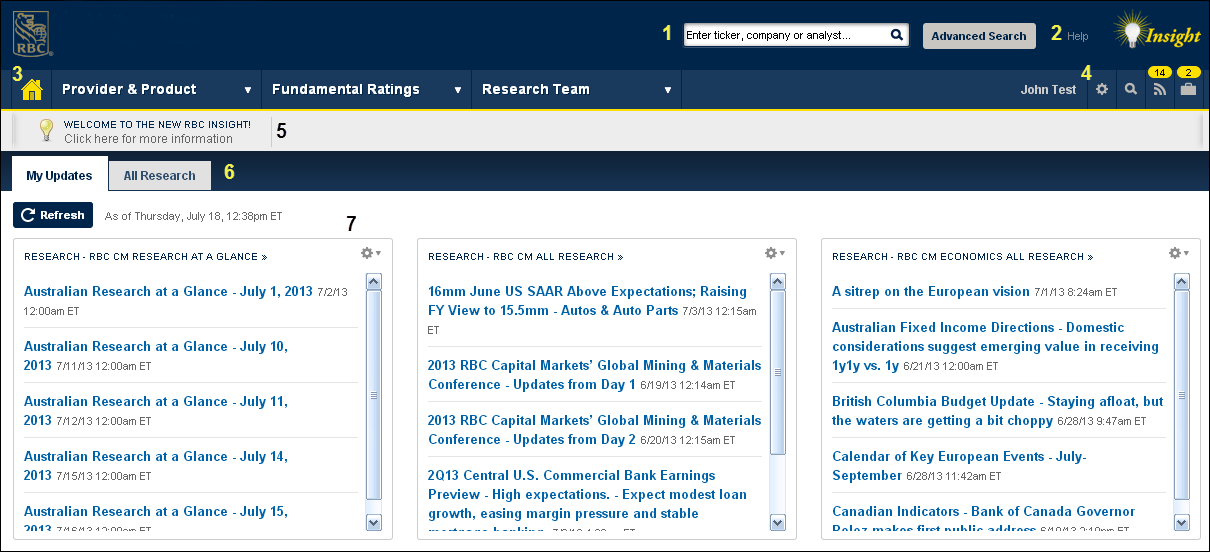The height and width of the screenshot is (552, 1210).
Task: Open Research - RBC CM All Research header link
Action: (x=525, y=257)
